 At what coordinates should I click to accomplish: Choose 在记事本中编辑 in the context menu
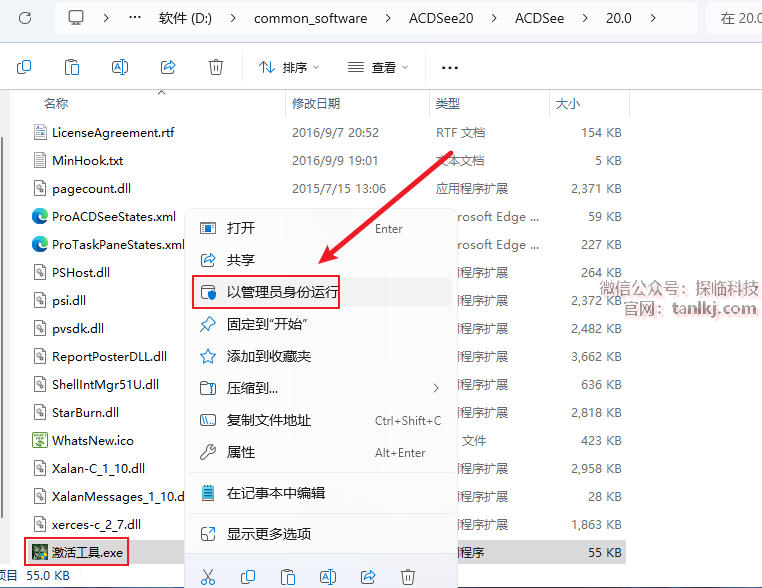[321, 493]
